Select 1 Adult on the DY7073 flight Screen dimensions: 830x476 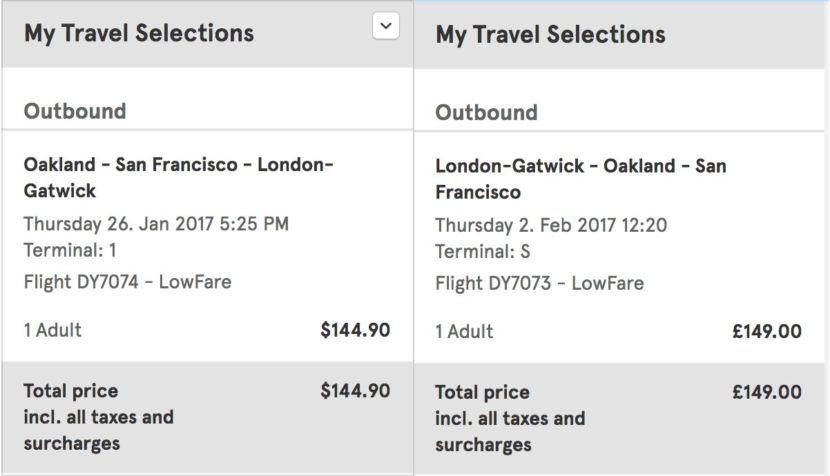tap(464, 331)
